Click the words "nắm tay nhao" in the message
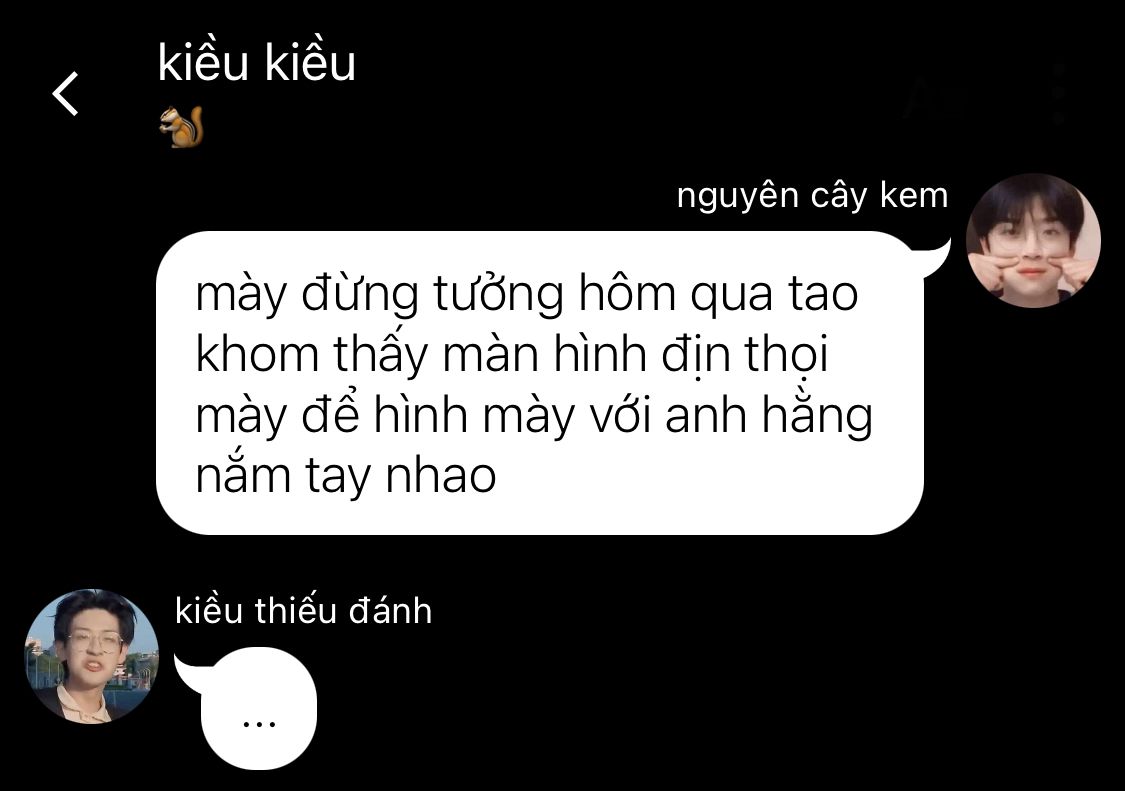1125x791 pixels. pos(346,476)
